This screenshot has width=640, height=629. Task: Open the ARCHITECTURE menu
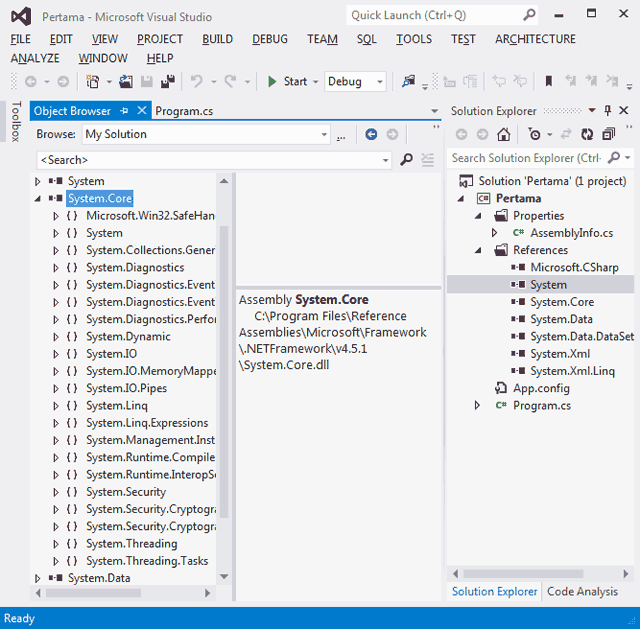(x=535, y=39)
